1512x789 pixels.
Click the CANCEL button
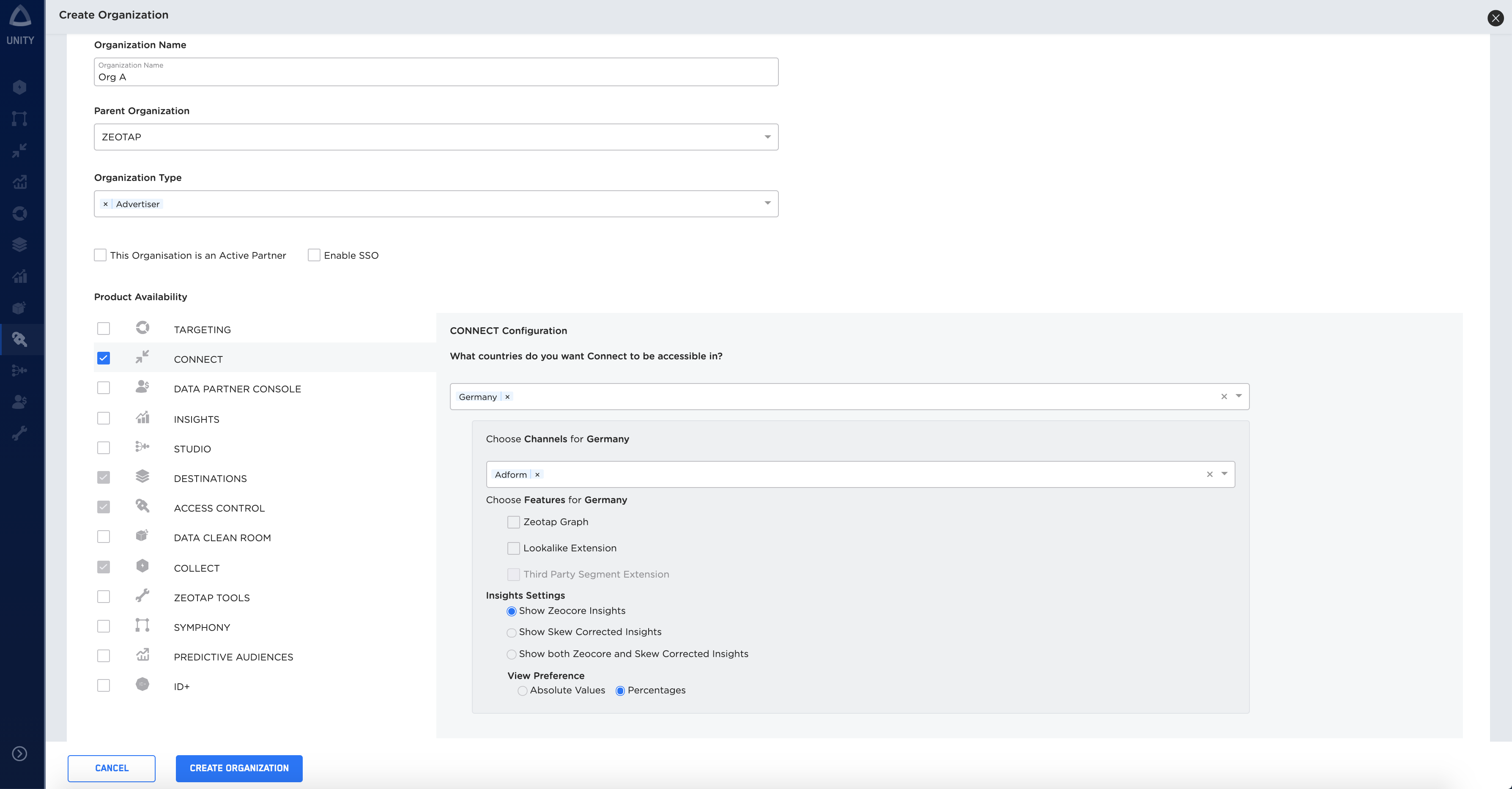pos(111,768)
